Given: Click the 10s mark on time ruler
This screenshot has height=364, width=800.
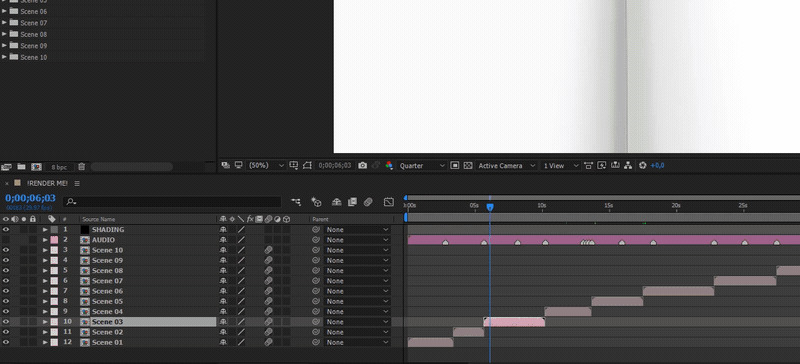Looking at the screenshot, I should coord(542,206).
